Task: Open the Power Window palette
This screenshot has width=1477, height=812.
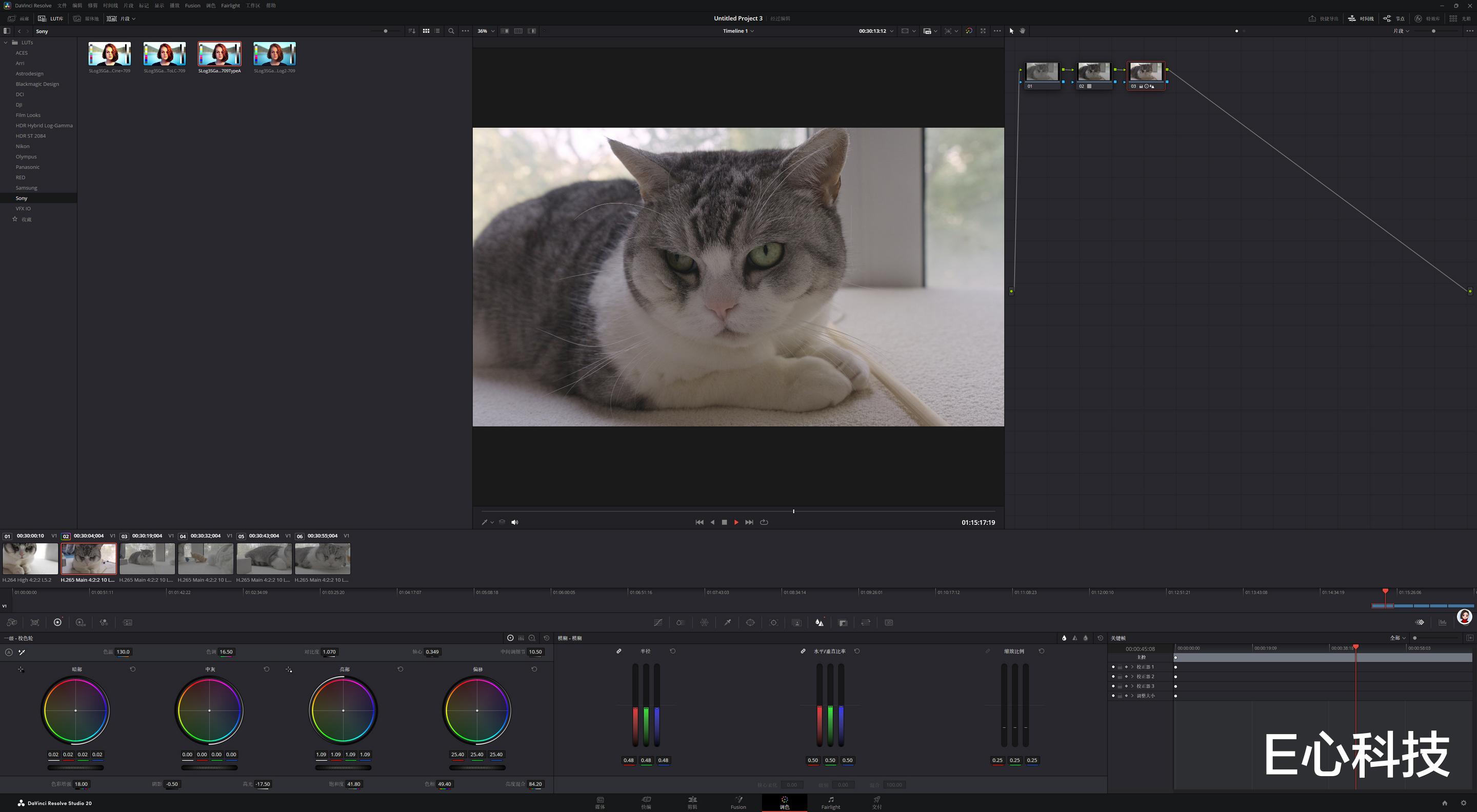Action: pos(750,622)
